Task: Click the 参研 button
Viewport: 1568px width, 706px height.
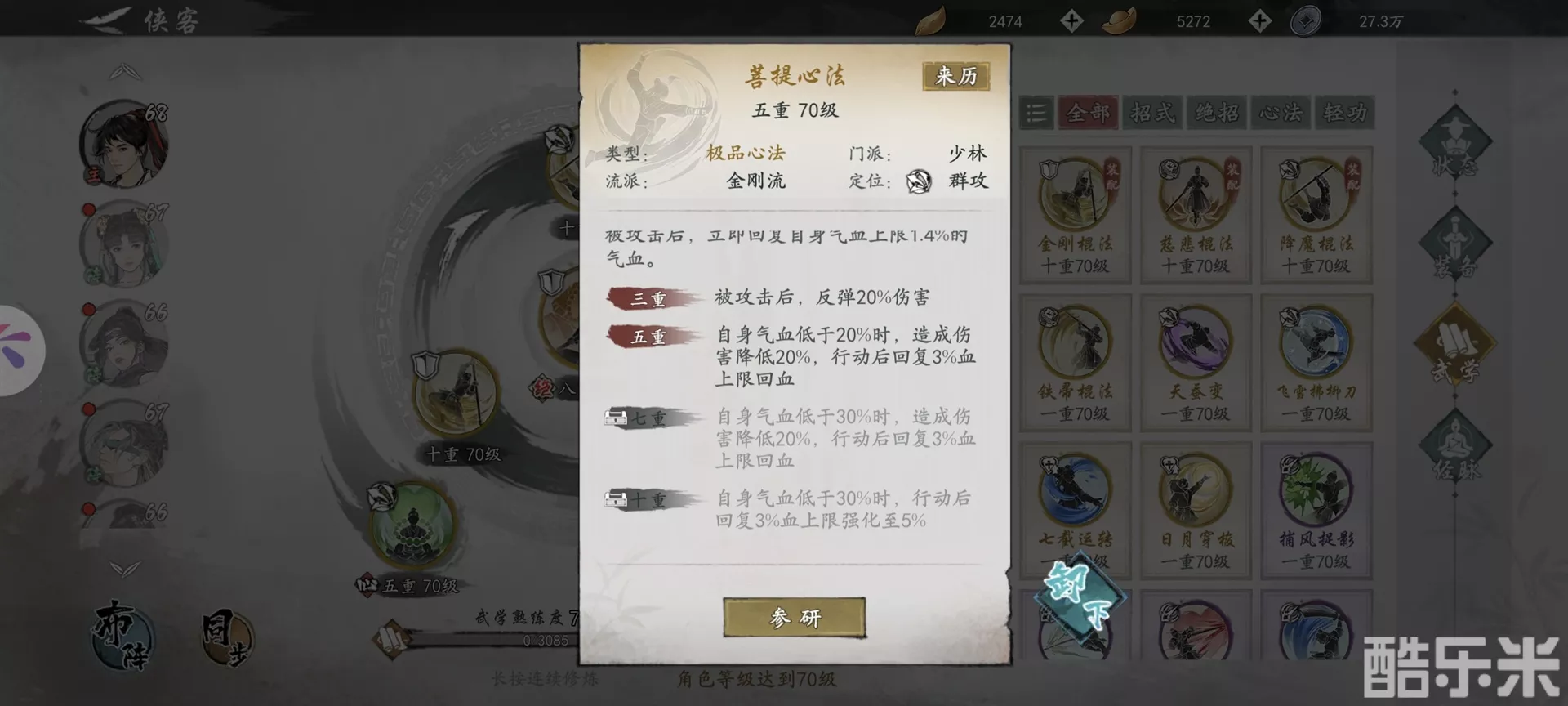Action: coord(794,617)
